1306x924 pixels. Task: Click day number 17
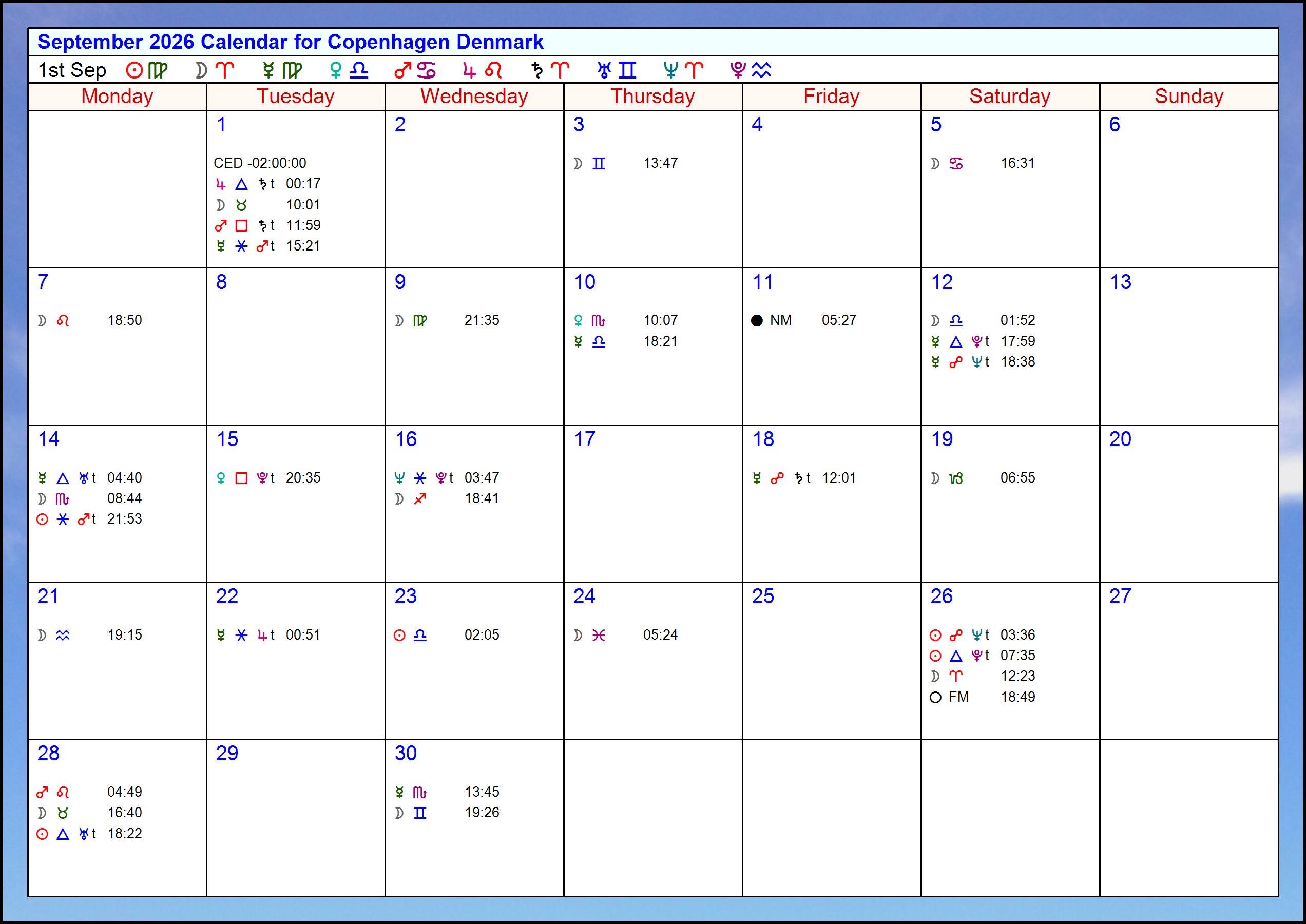point(584,439)
